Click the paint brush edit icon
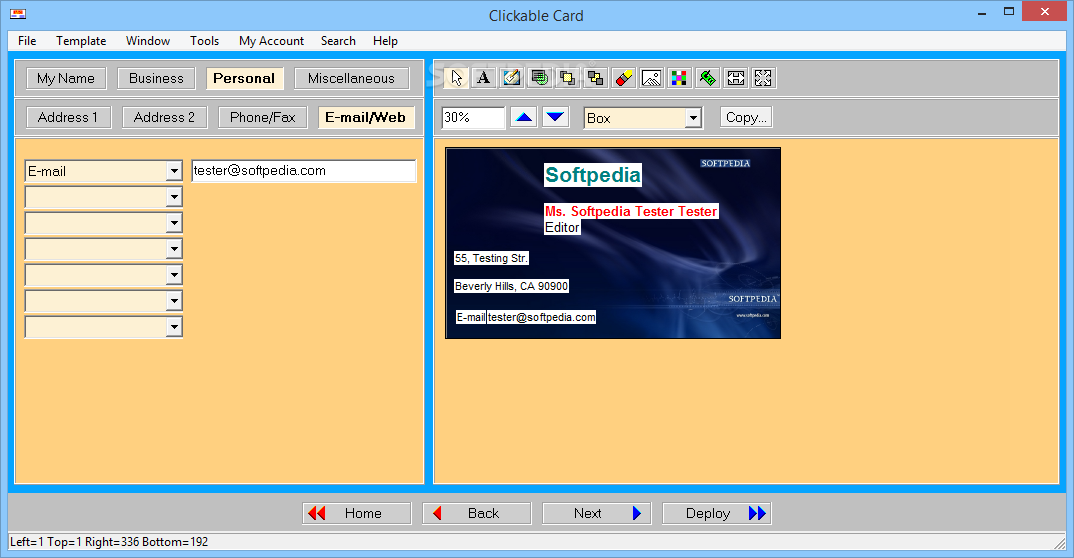 pos(512,78)
